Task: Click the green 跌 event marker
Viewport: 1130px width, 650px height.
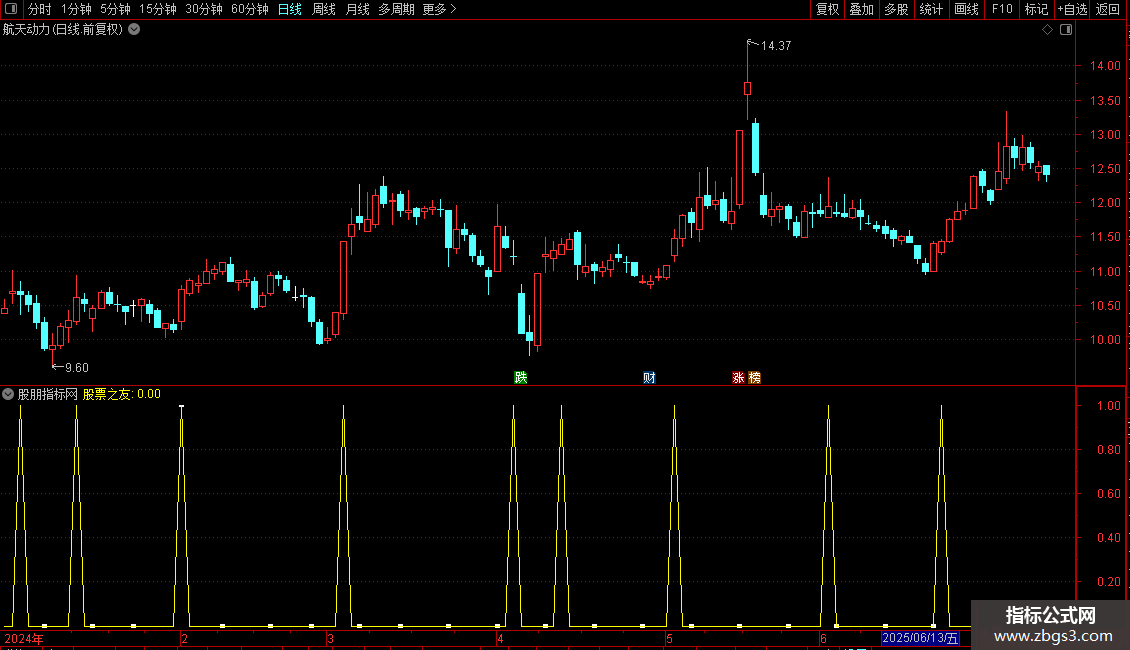Action: (520, 378)
